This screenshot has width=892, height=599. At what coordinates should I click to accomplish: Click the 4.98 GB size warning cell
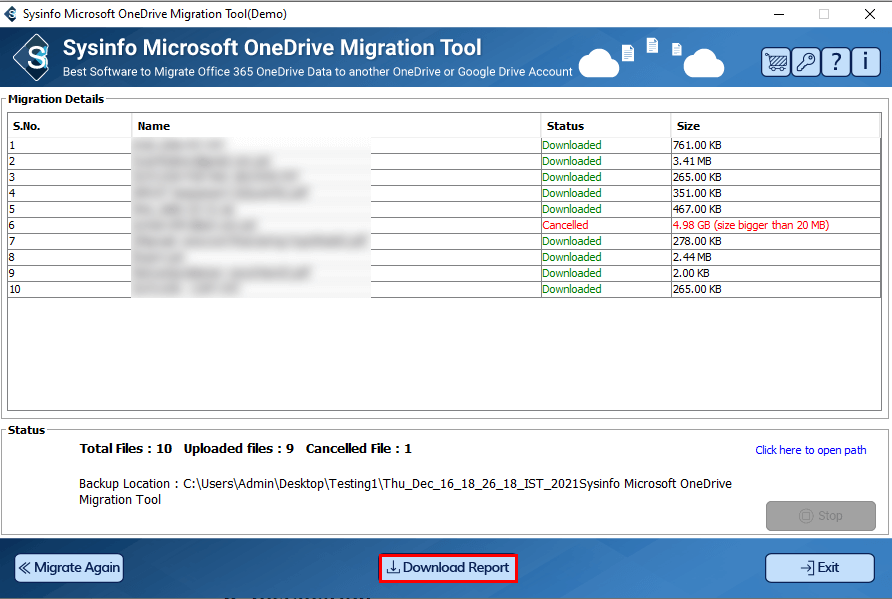(x=750, y=225)
